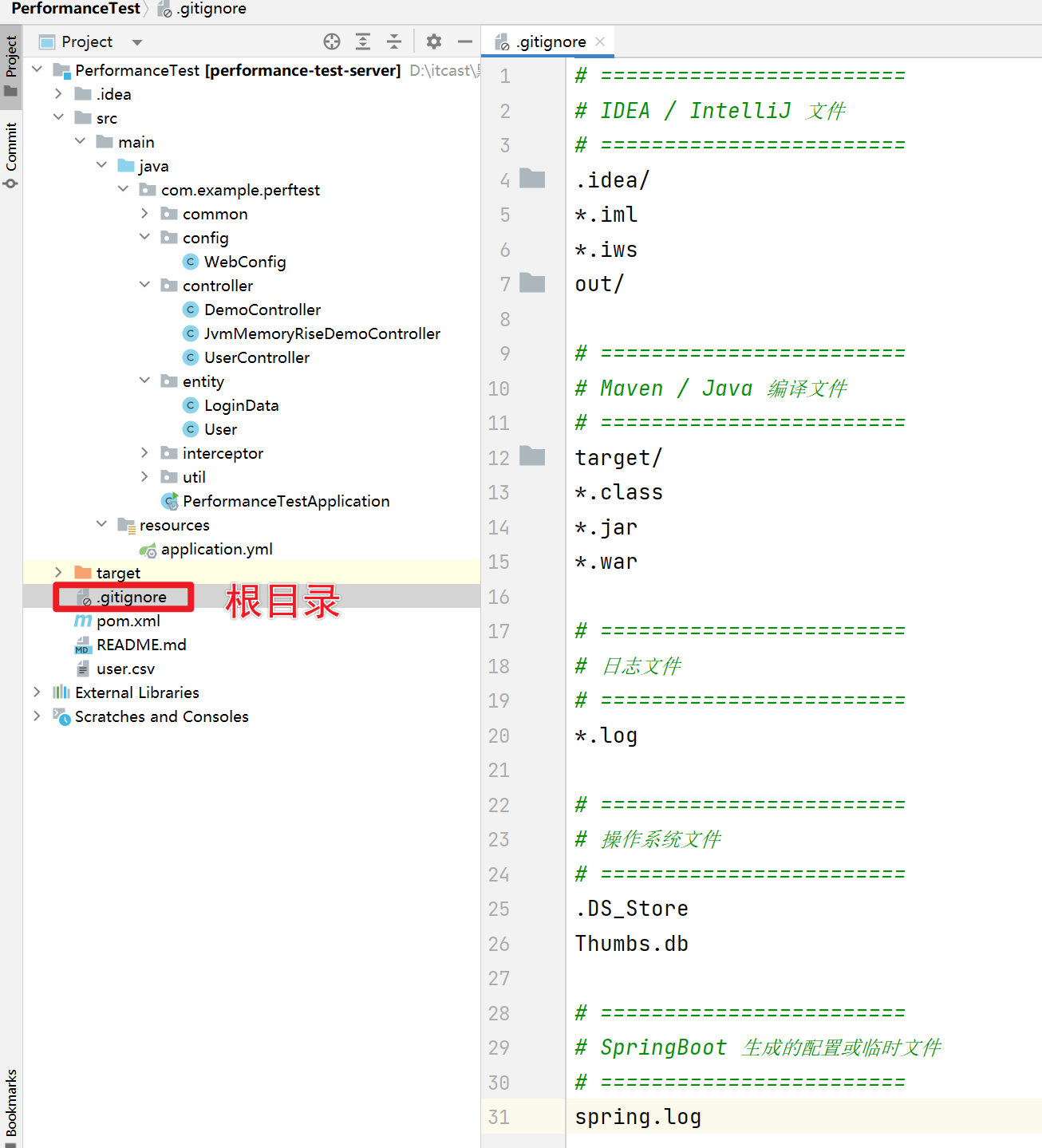Open Project panel settings gear
The image size is (1042, 1148).
(x=434, y=41)
